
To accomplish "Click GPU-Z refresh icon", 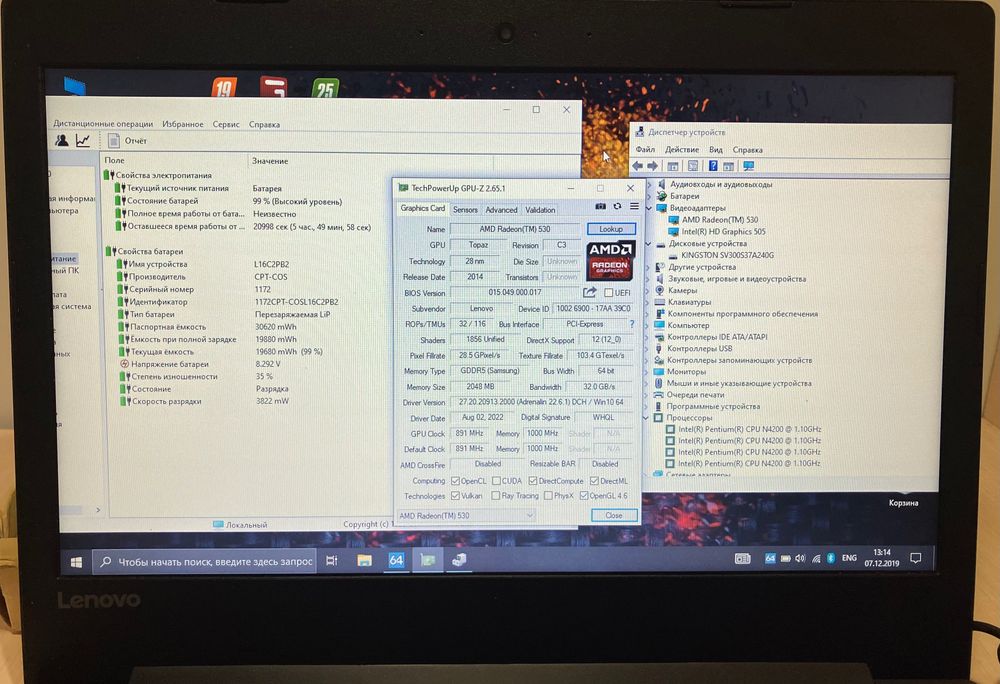I will click(x=617, y=207).
